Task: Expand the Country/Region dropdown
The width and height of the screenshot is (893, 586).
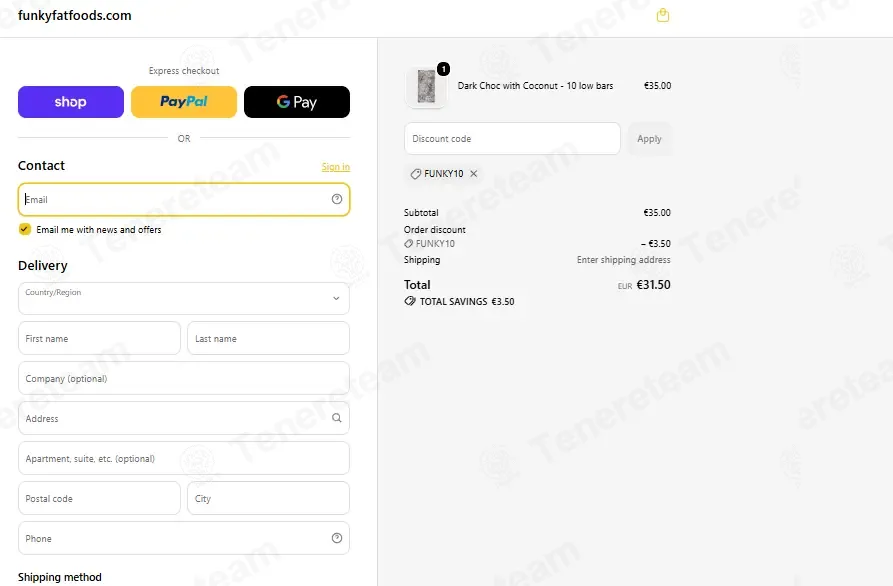Action: pos(183,298)
